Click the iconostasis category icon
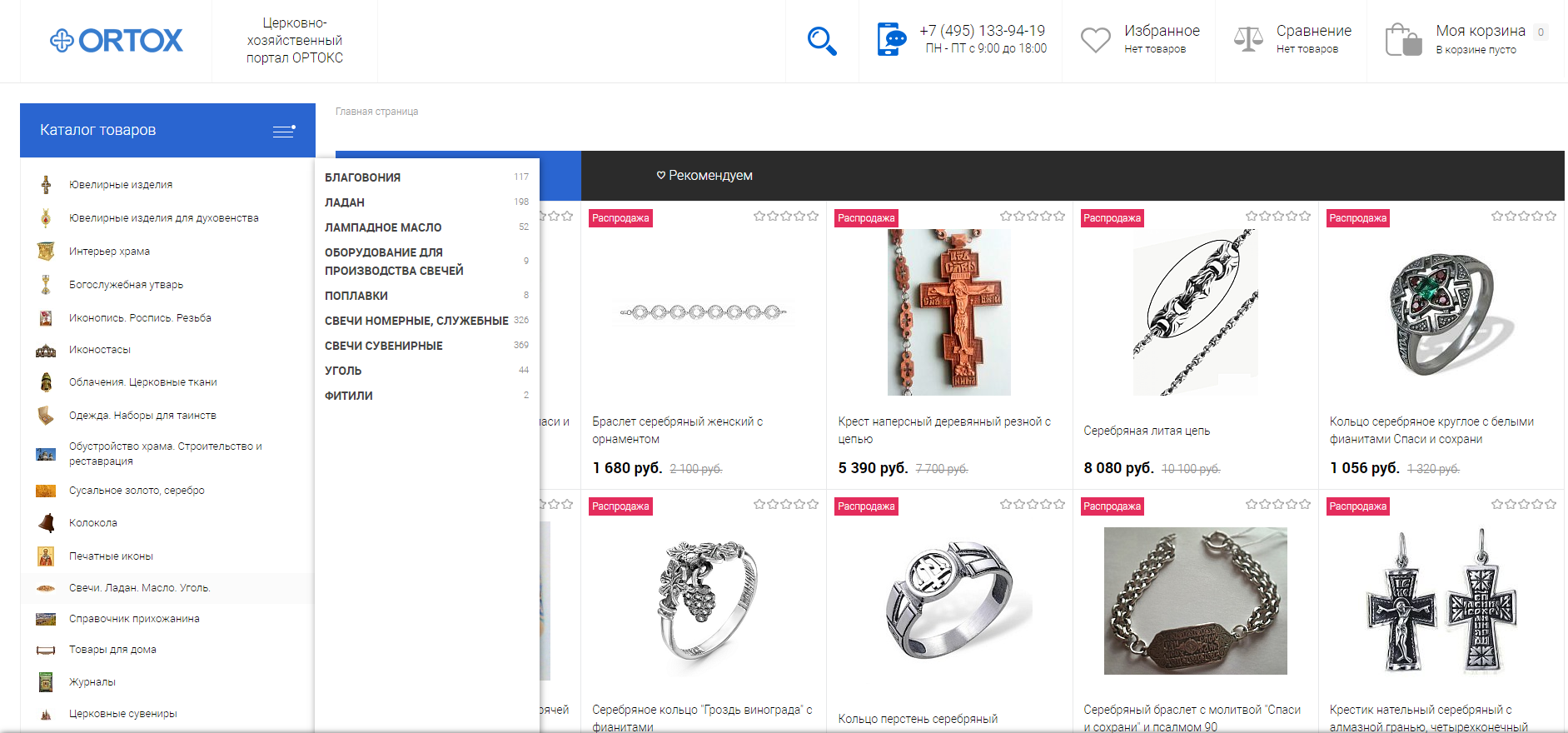 (x=46, y=350)
